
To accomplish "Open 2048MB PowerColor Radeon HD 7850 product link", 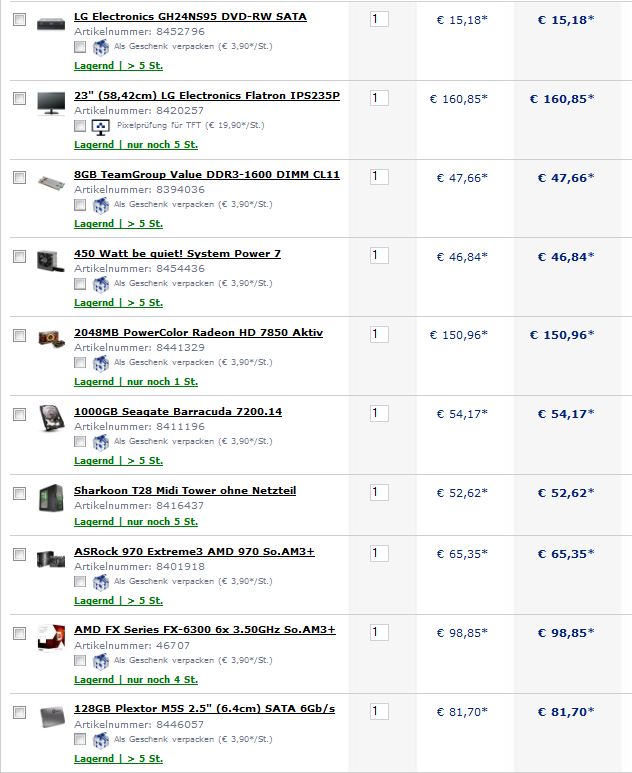I will (x=198, y=332).
